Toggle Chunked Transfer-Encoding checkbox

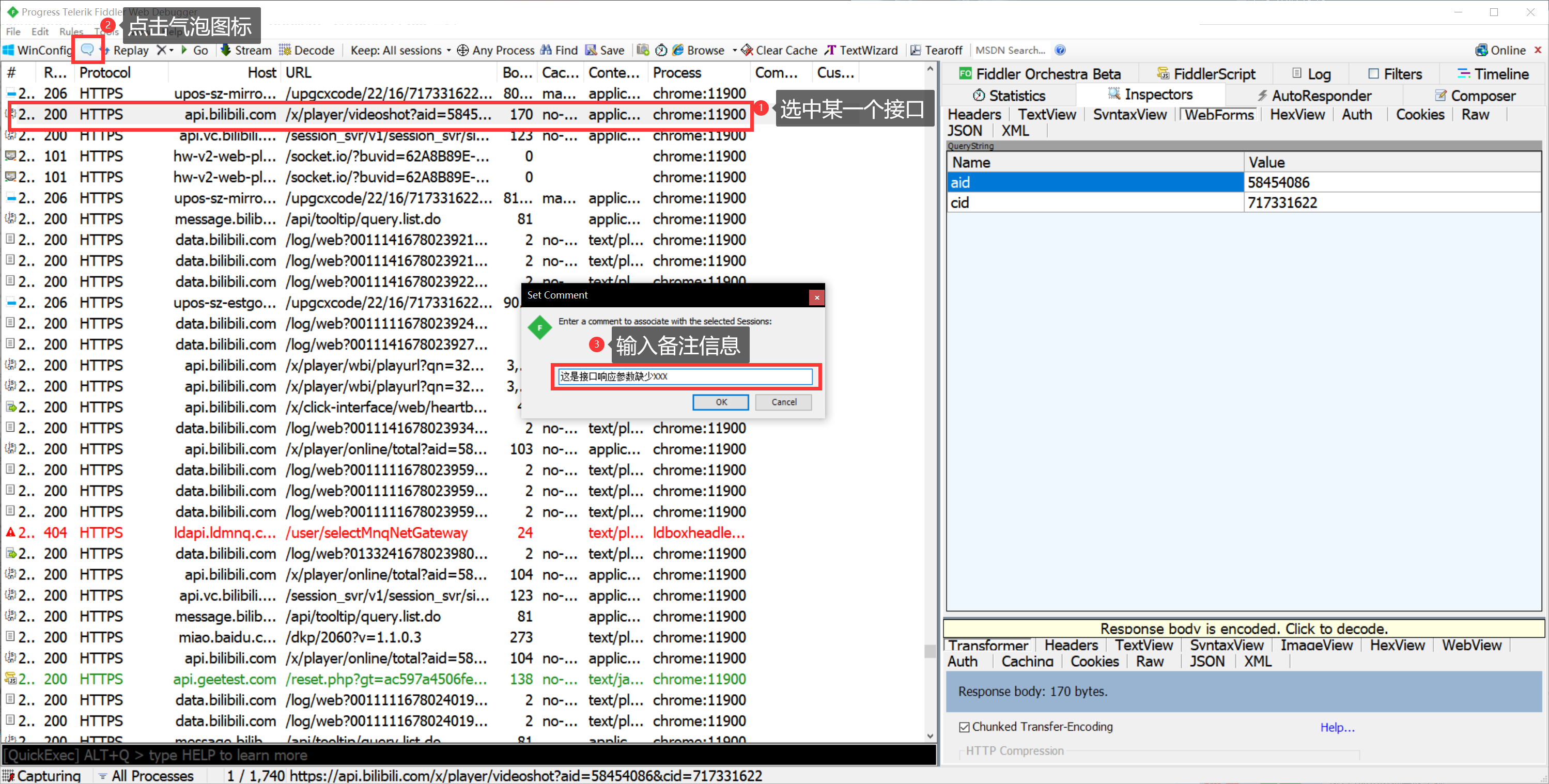coord(964,727)
